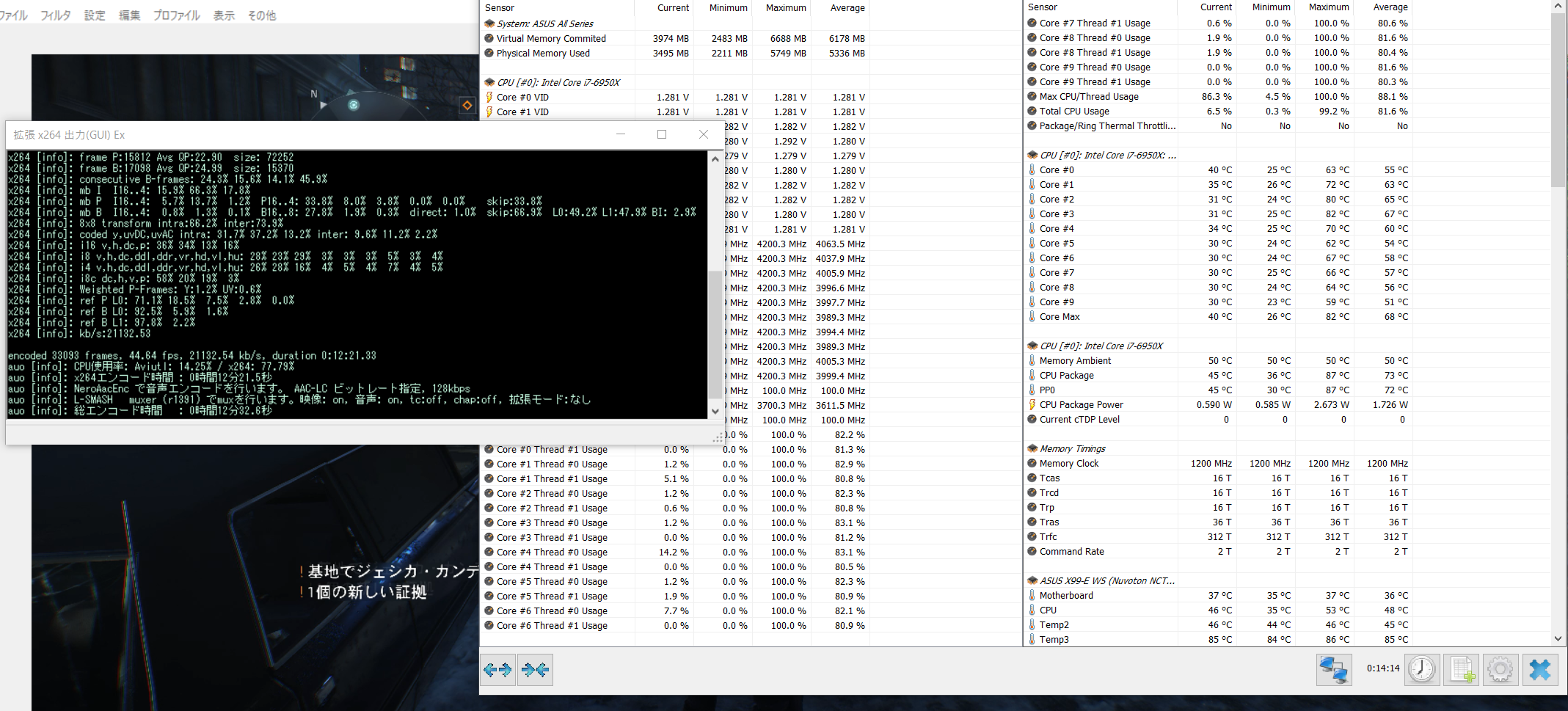Open the プロファイル menu in AviUtl

pyautogui.click(x=176, y=15)
